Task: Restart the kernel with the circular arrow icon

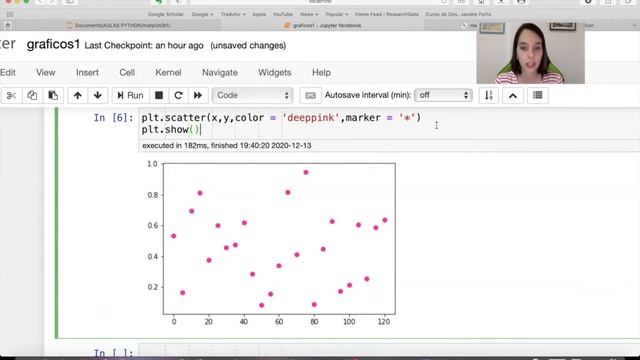Action: click(178, 96)
